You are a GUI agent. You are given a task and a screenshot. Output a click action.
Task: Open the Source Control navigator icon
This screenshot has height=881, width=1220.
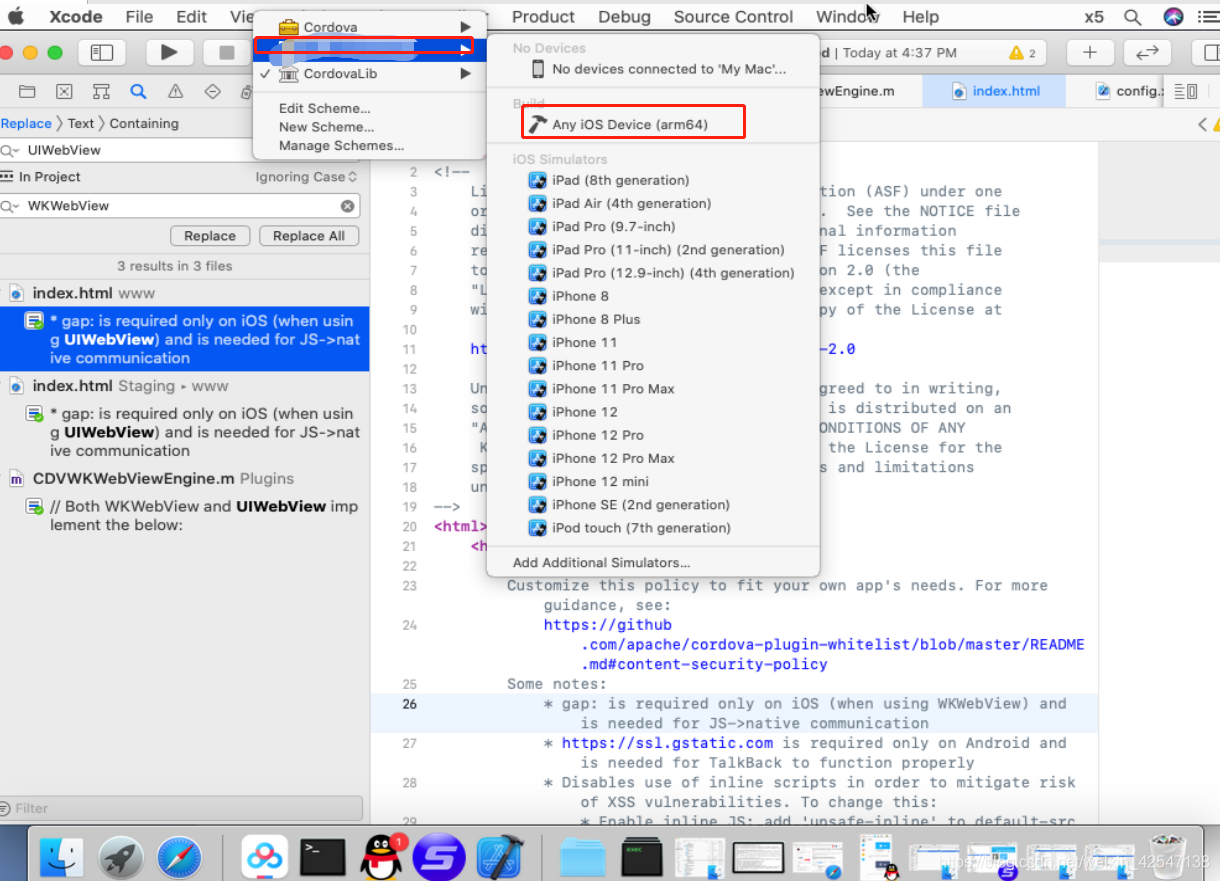tap(64, 91)
